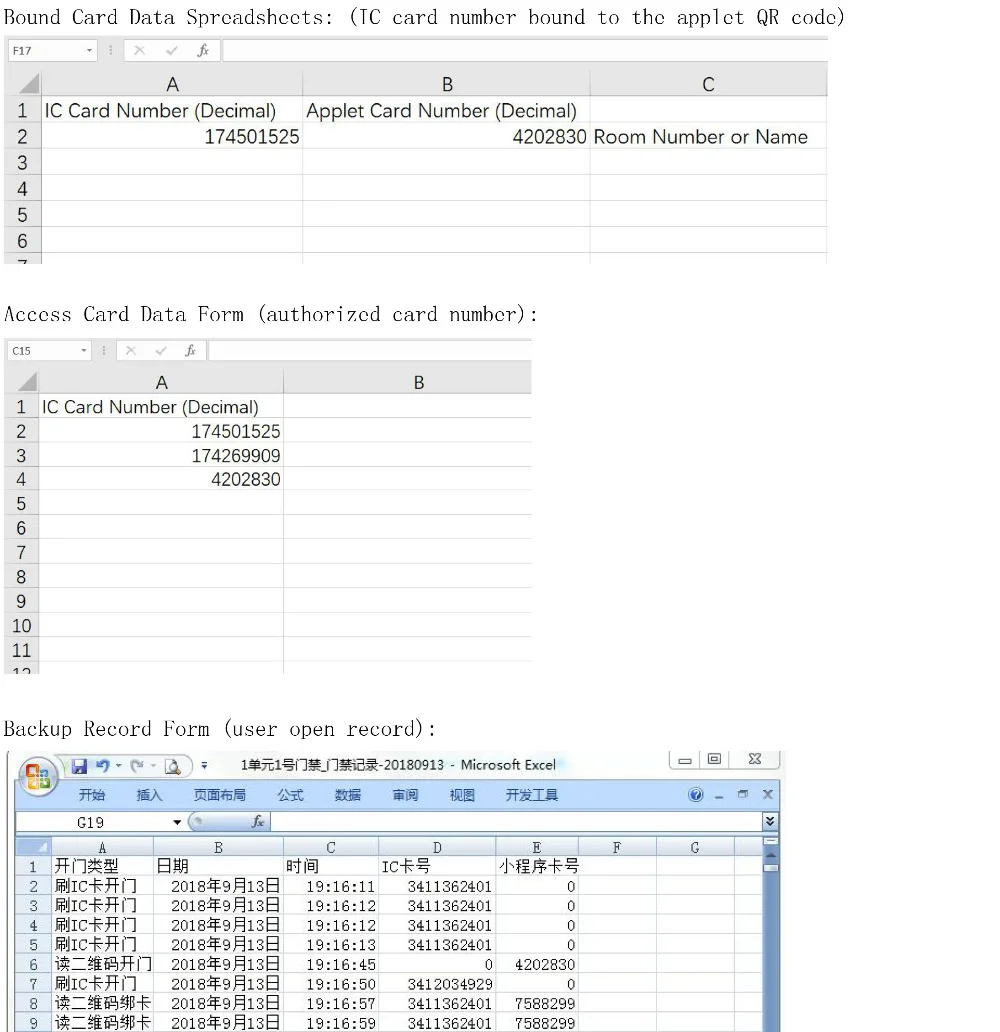Open the C15 name box dropdown

click(84, 351)
